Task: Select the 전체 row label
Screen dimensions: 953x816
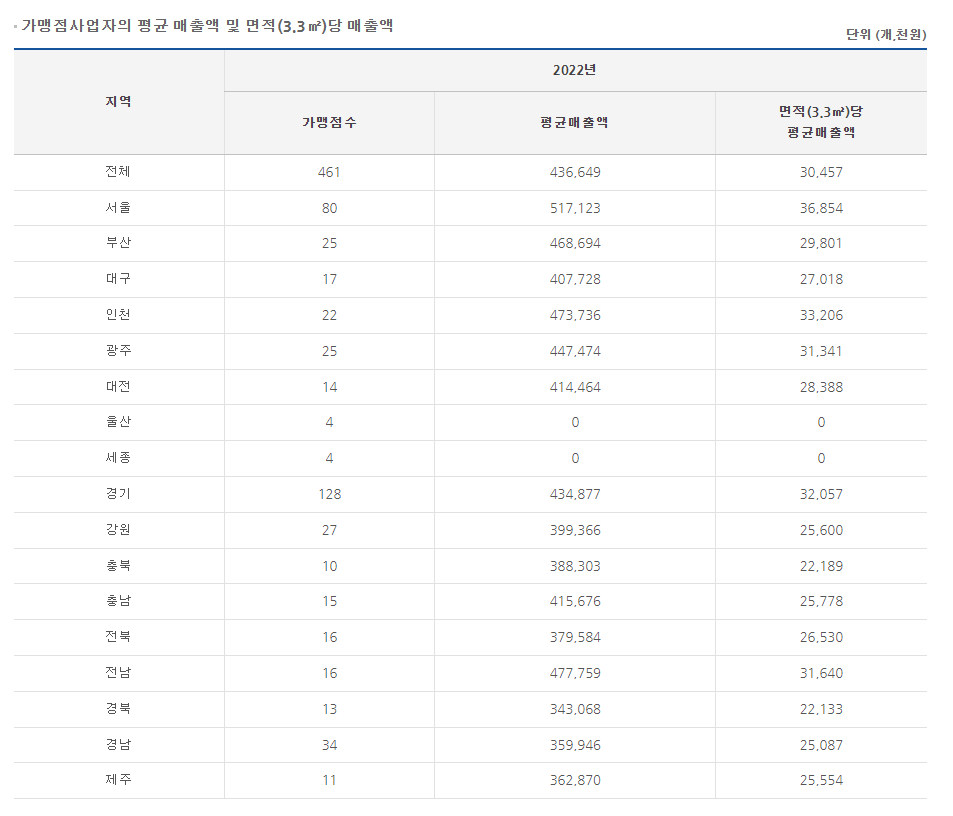Action: pyautogui.click(x=118, y=172)
